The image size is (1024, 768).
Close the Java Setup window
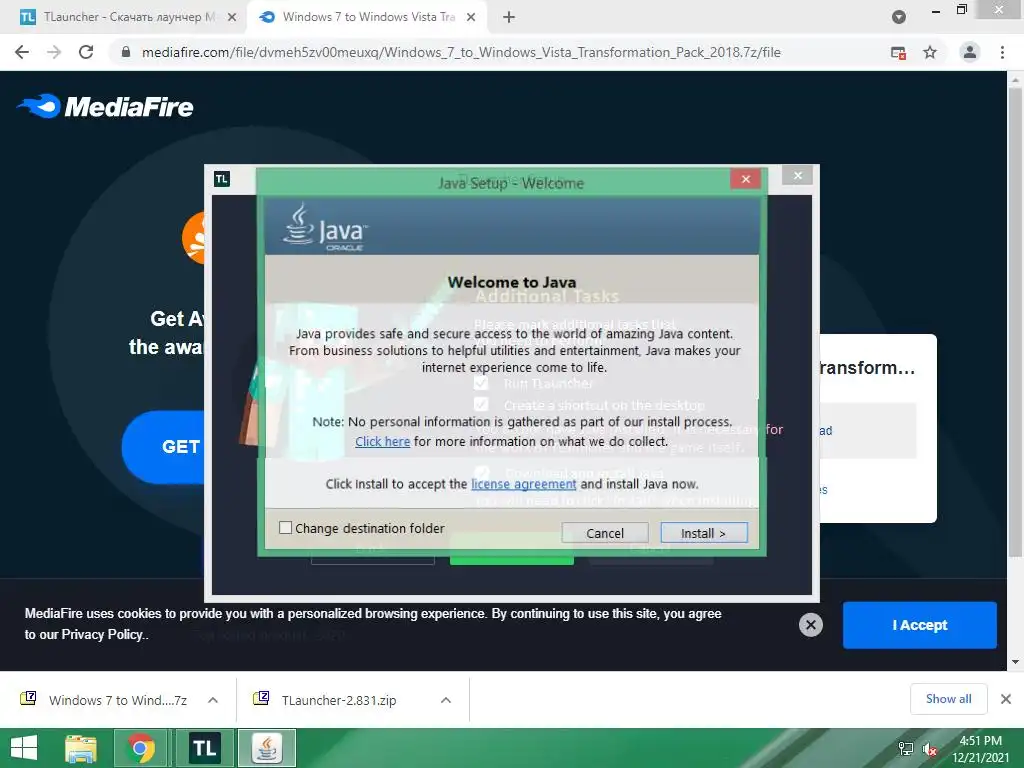pyautogui.click(x=746, y=179)
